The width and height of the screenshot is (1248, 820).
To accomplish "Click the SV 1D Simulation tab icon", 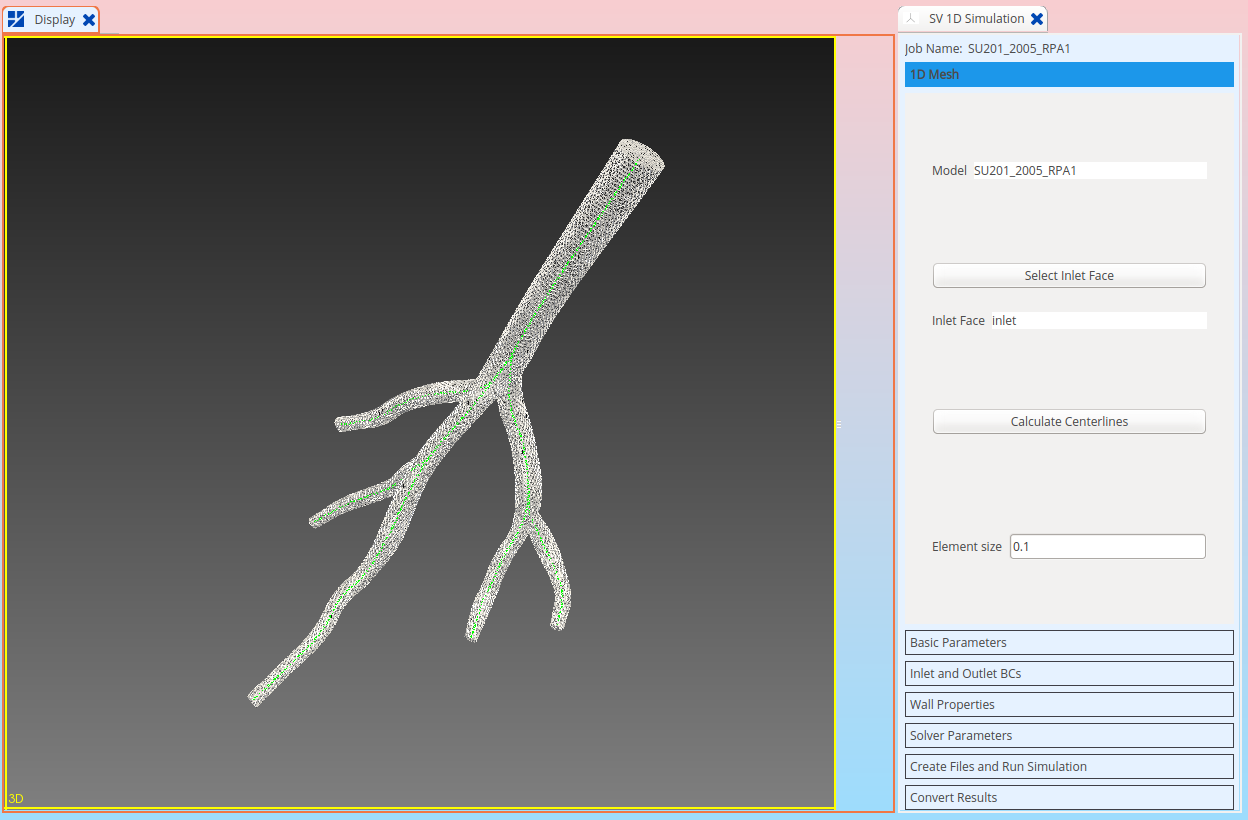I will point(911,18).
